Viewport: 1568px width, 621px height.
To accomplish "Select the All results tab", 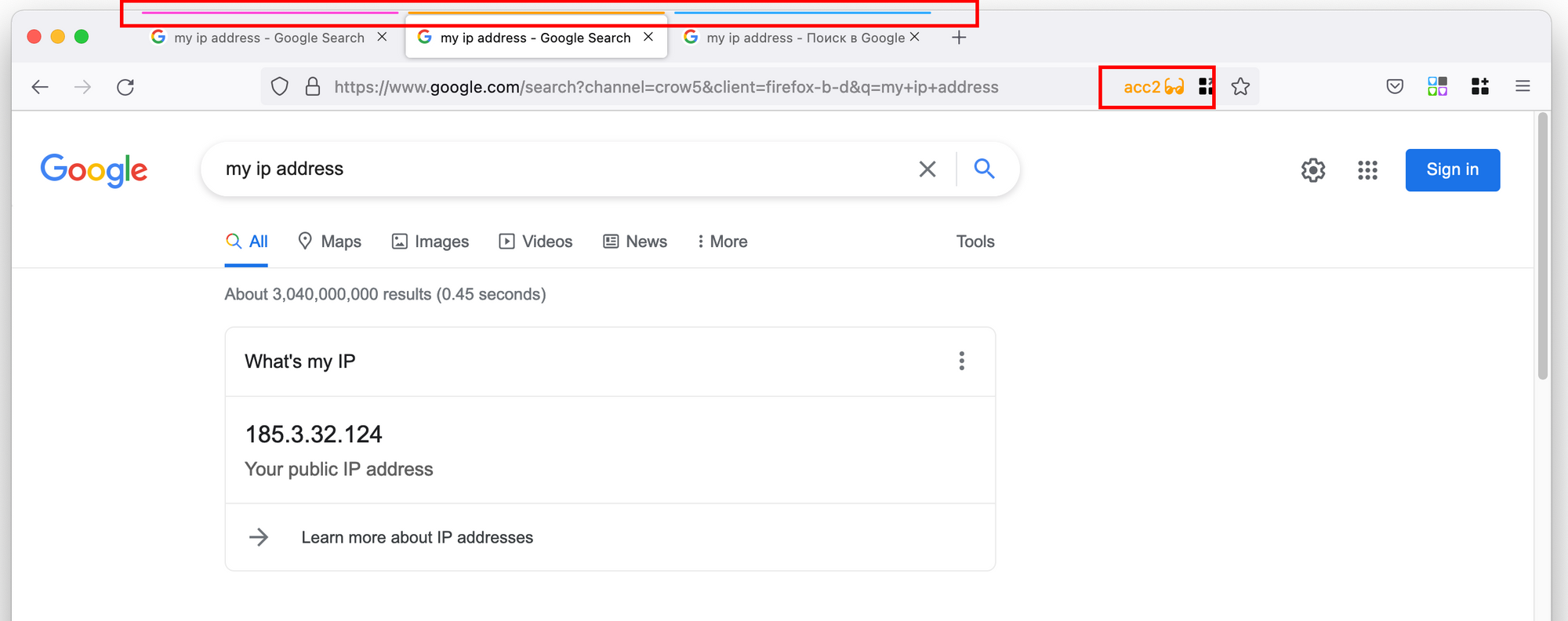I will coord(247,241).
